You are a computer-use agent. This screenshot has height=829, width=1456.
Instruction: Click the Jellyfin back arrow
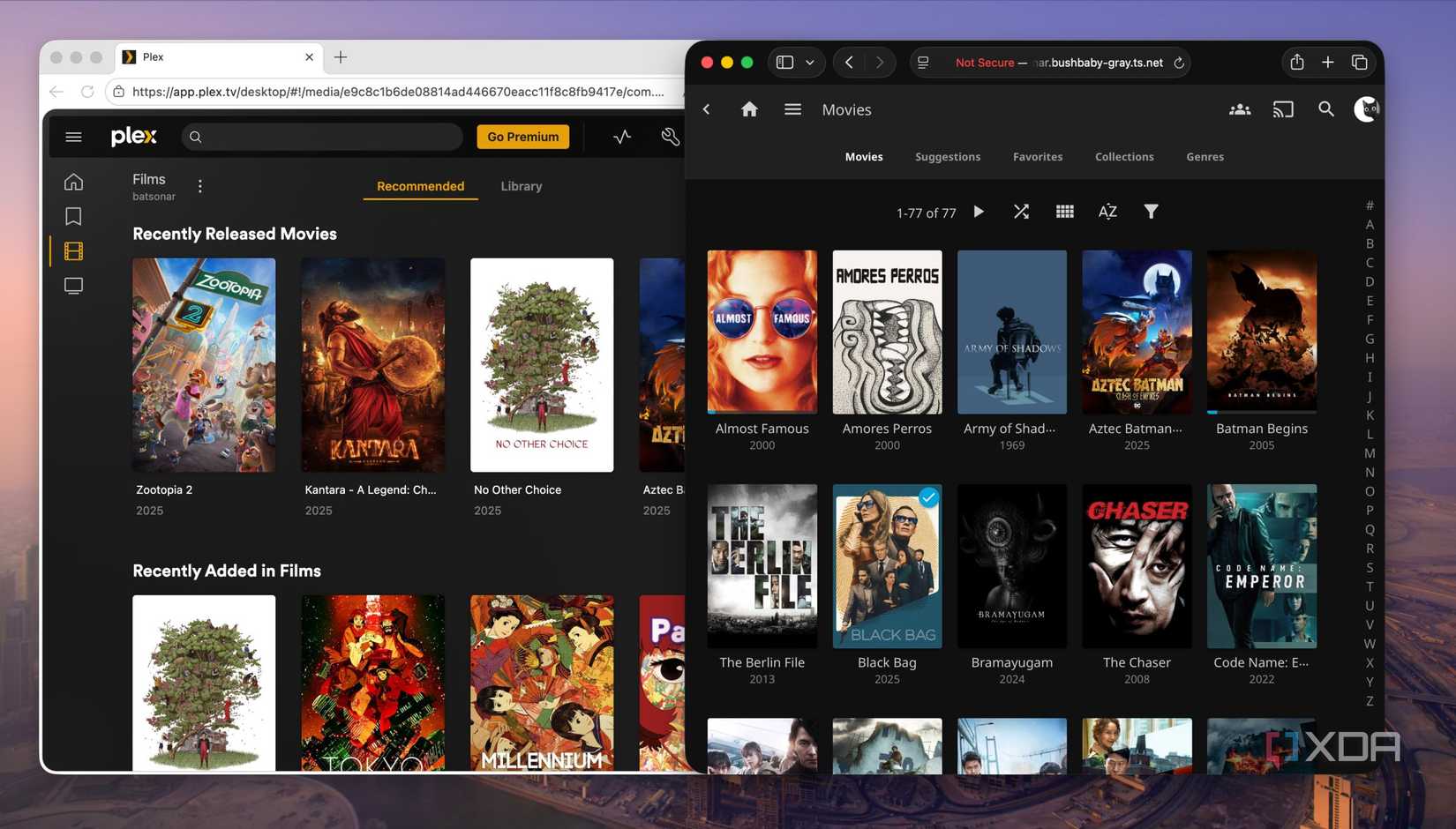pos(707,109)
